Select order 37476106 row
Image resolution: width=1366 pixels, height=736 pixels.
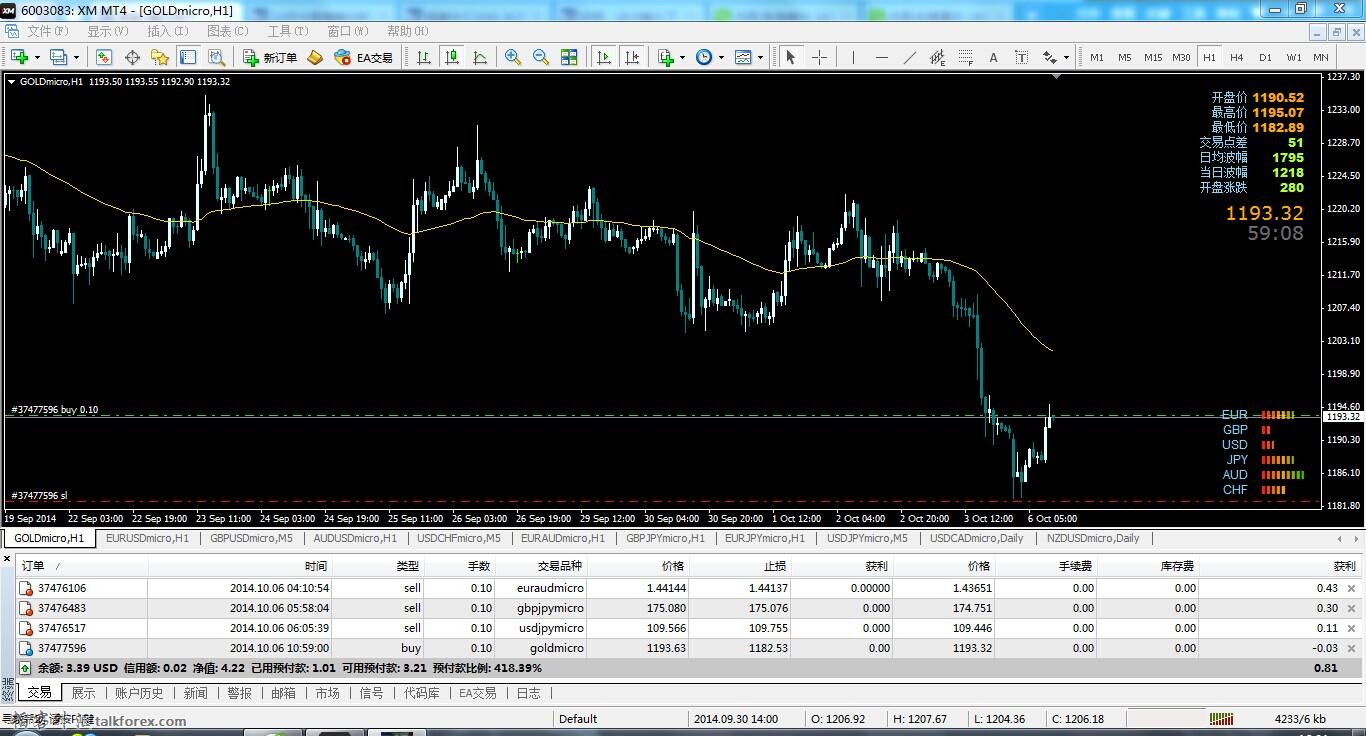click(x=689, y=588)
